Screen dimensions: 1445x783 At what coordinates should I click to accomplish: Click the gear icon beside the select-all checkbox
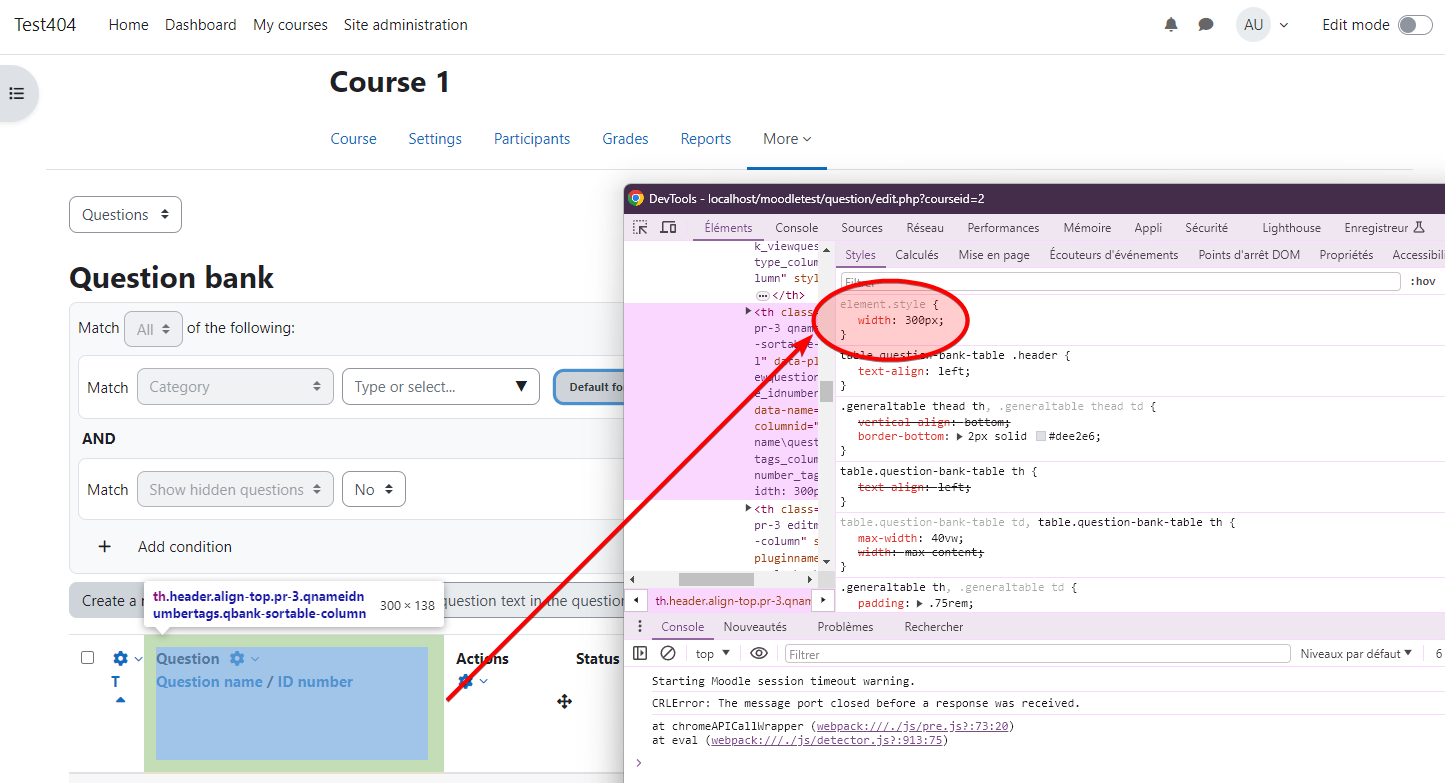click(x=121, y=658)
